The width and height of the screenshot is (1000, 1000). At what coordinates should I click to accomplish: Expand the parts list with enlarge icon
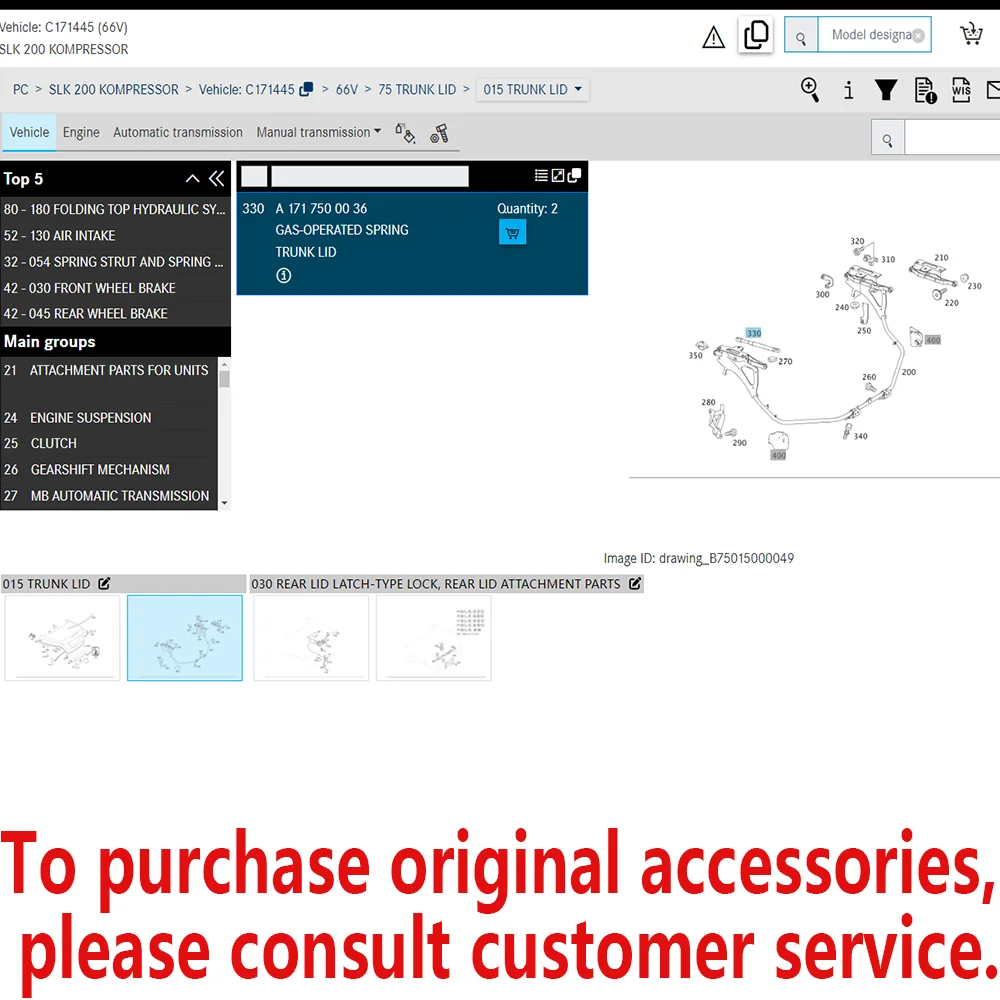click(557, 175)
